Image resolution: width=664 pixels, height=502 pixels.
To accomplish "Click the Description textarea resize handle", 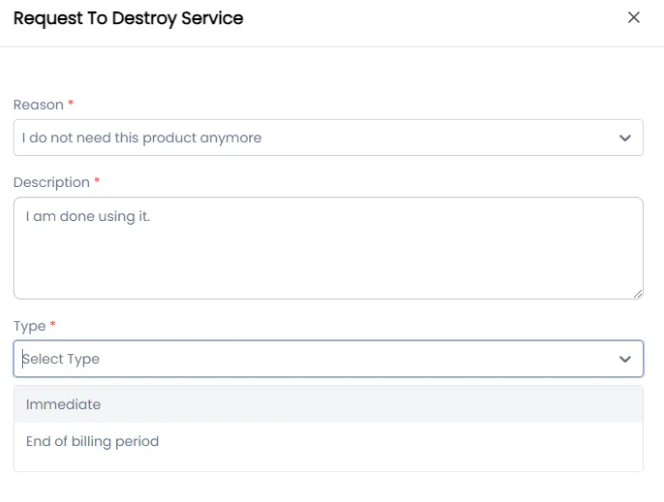I will [x=637, y=293].
